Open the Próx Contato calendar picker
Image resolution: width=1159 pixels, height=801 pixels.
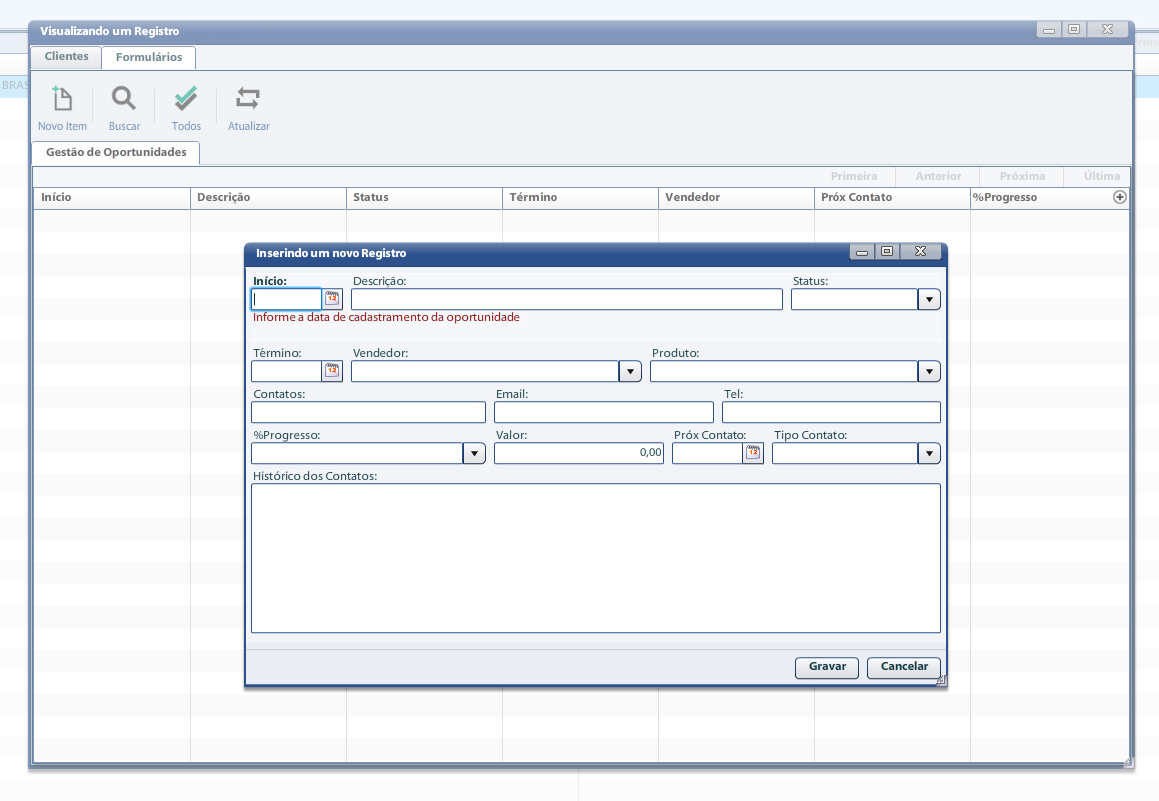pyautogui.click(x=753, y=453)
